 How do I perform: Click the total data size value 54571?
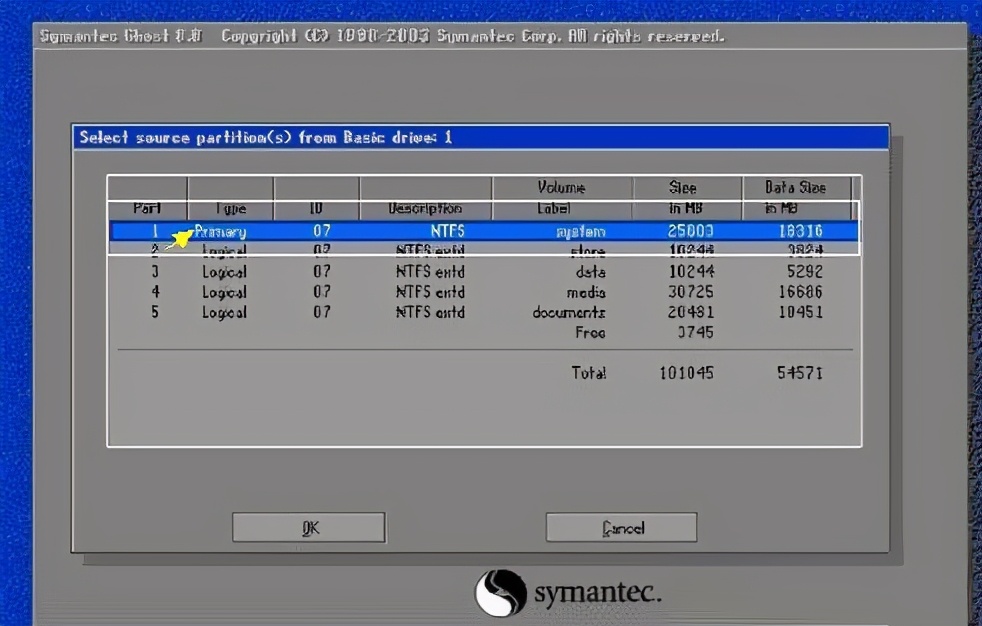(799, 373)
